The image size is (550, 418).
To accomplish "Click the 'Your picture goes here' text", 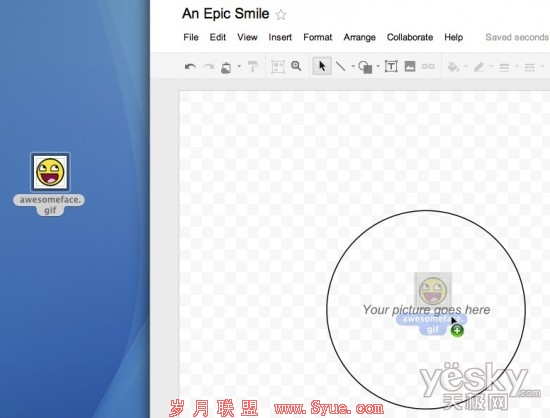I will coord(426,310).
